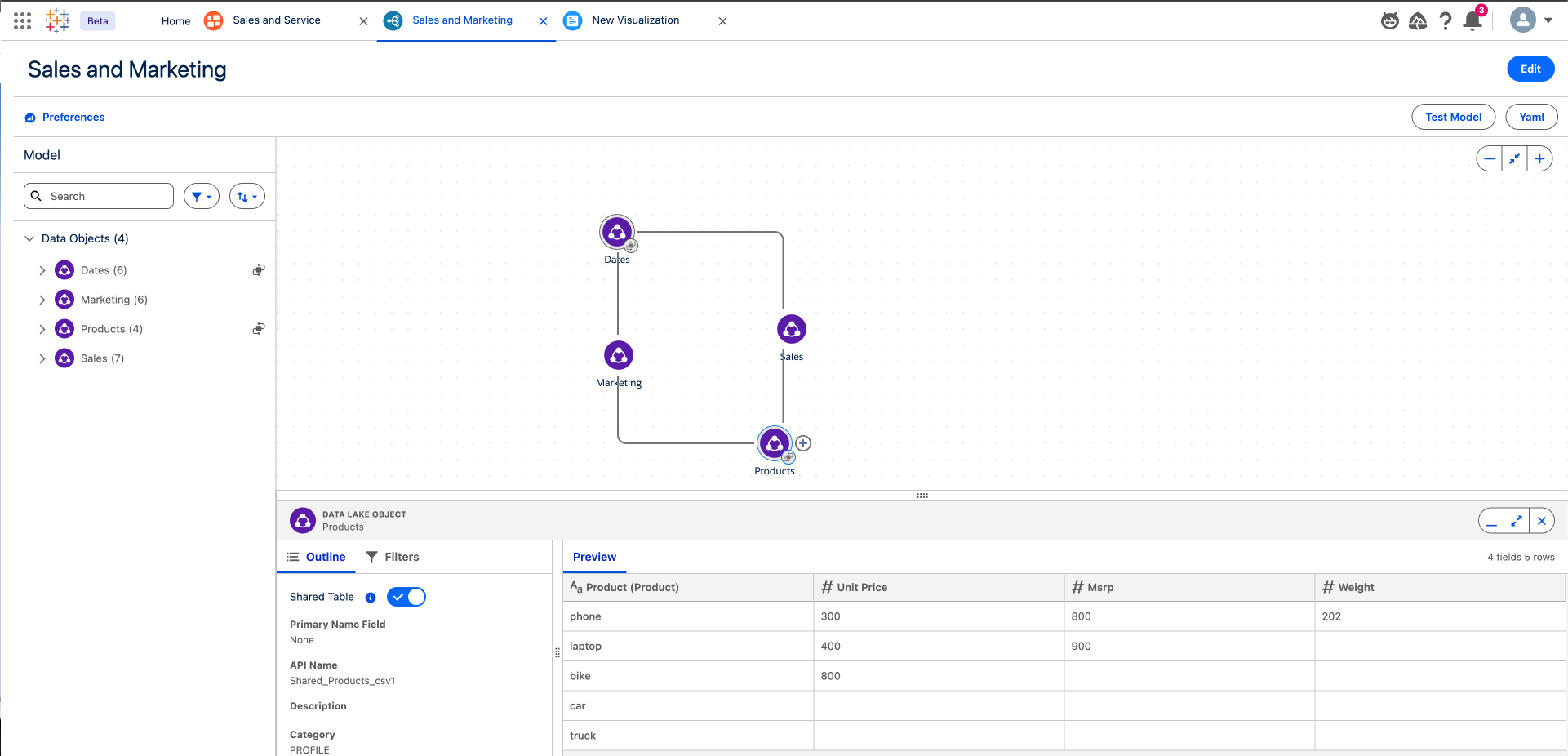Switch to the Filters tab
The image size is (1568, 756).
coord(393,557)
